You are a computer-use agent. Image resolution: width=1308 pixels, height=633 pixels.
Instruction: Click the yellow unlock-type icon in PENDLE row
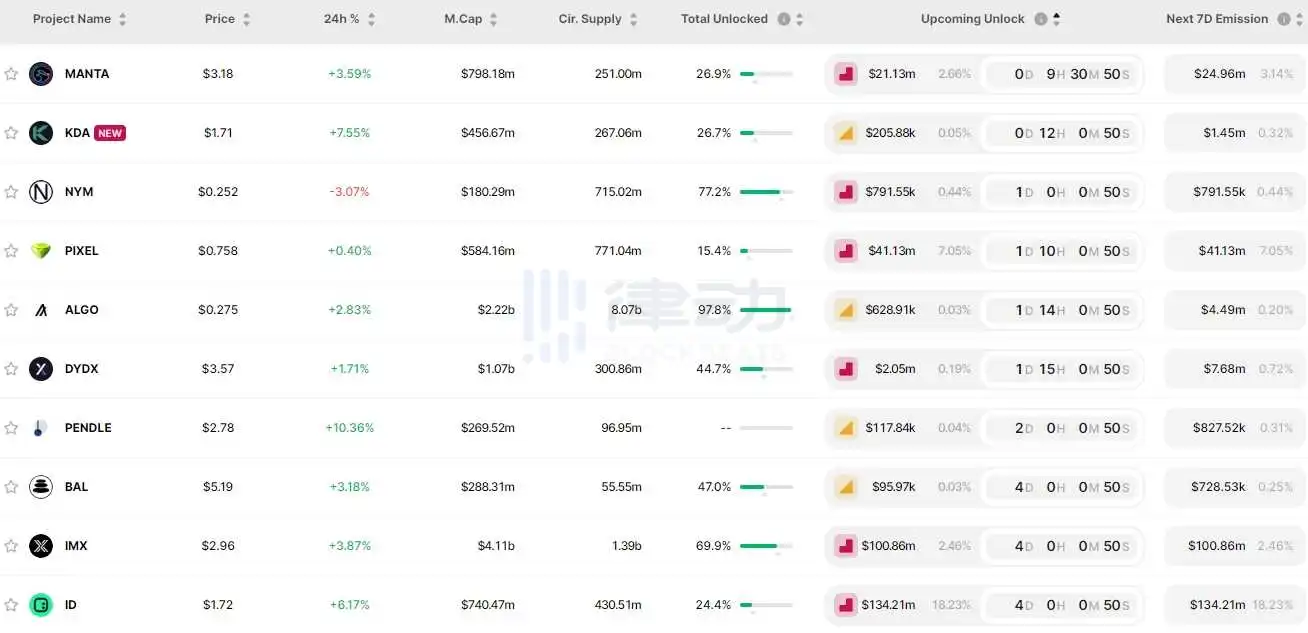(846, 428)
